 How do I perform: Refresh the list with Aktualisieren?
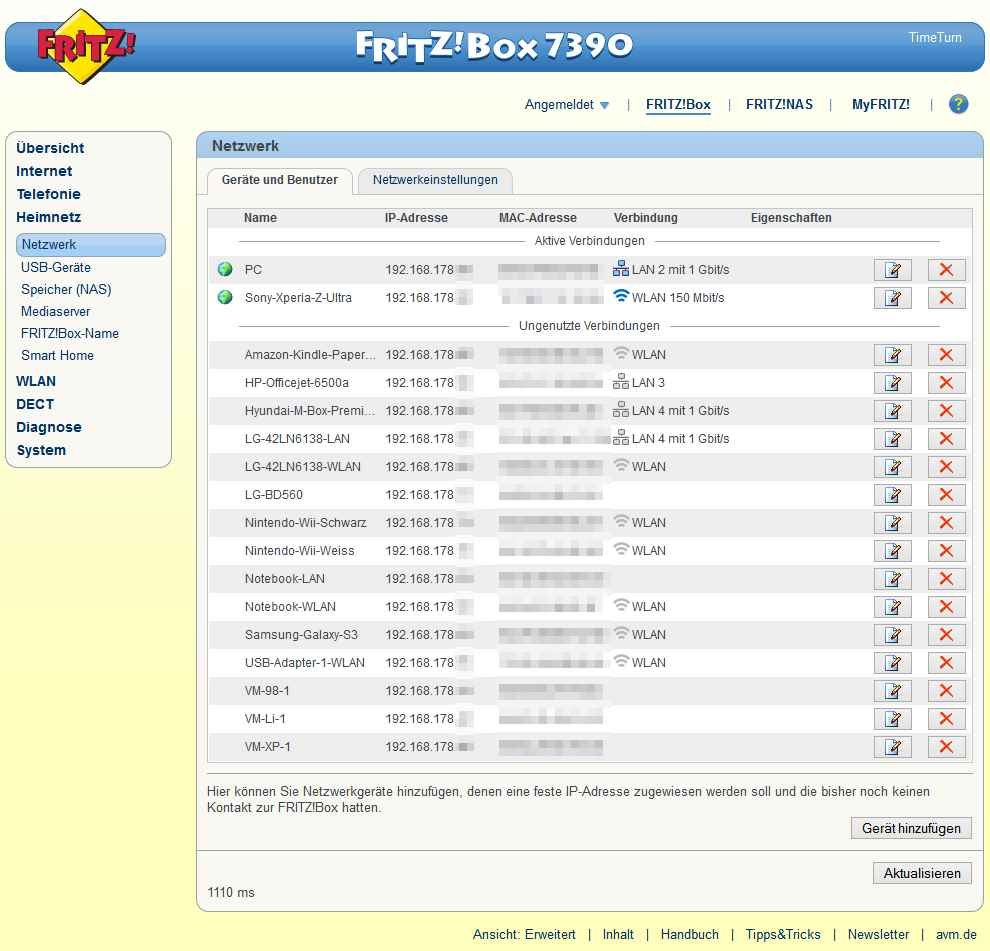pyautogui.click(x=922, y=873)
